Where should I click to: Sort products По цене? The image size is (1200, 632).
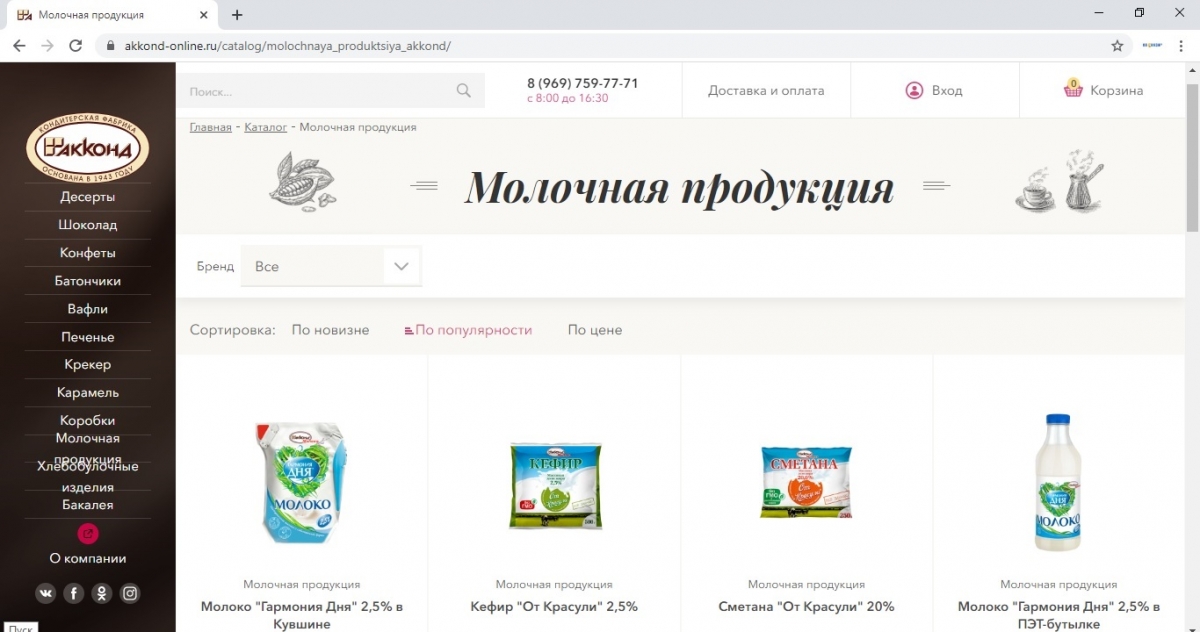click(595, 330)
